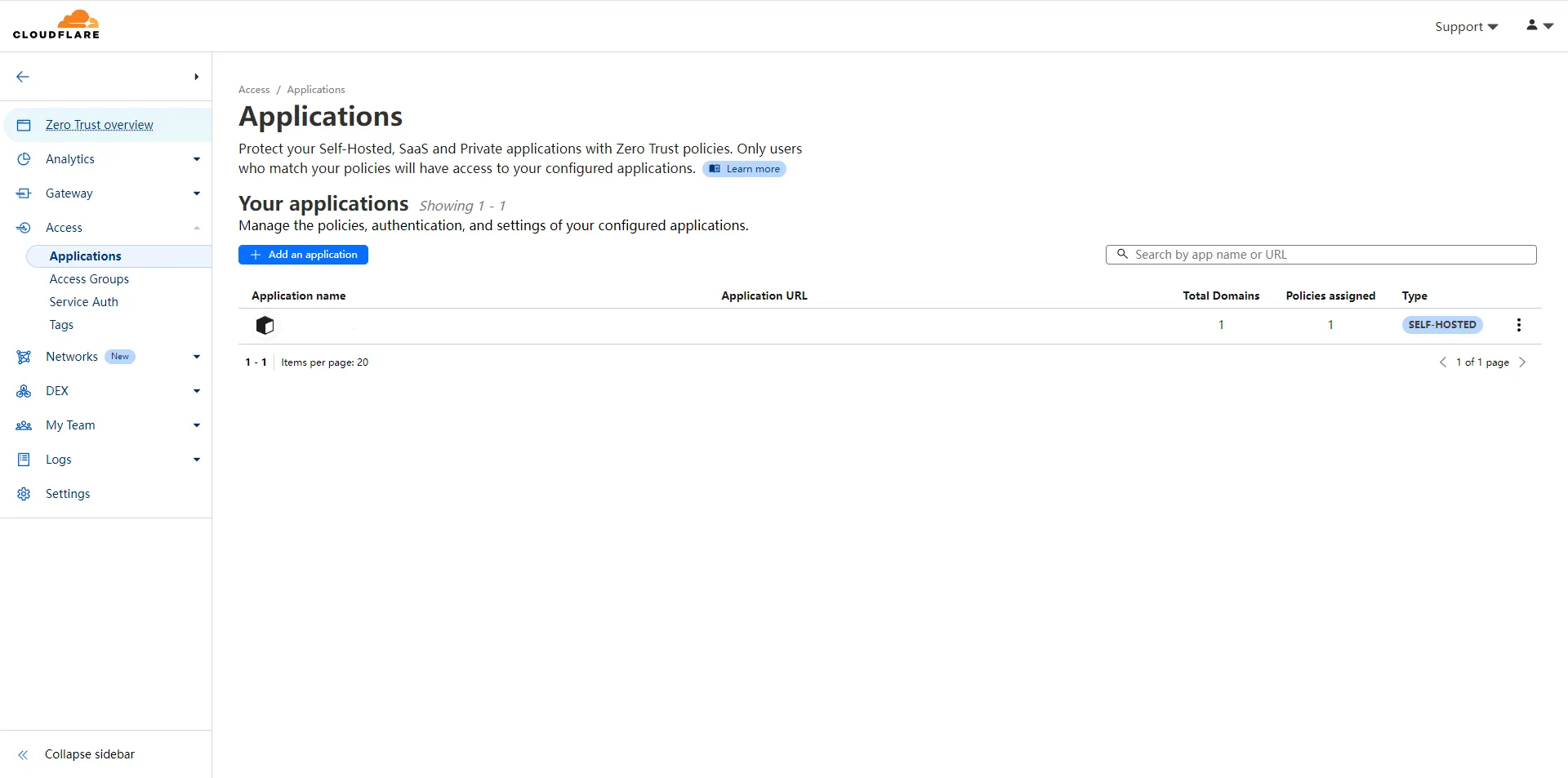Screen dimensions: 1568x778
Task: Expand the account switcher arrow in sidebar
Action: tap(196, 77)
